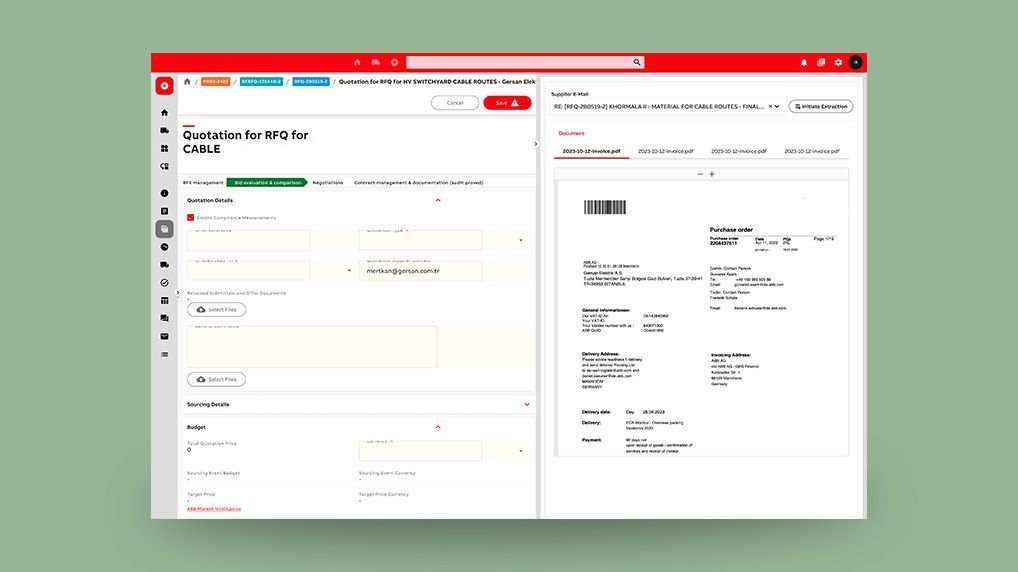1018x572 pixels.
Task: Go to Negotiations step
Action: (x=328, y=182)
